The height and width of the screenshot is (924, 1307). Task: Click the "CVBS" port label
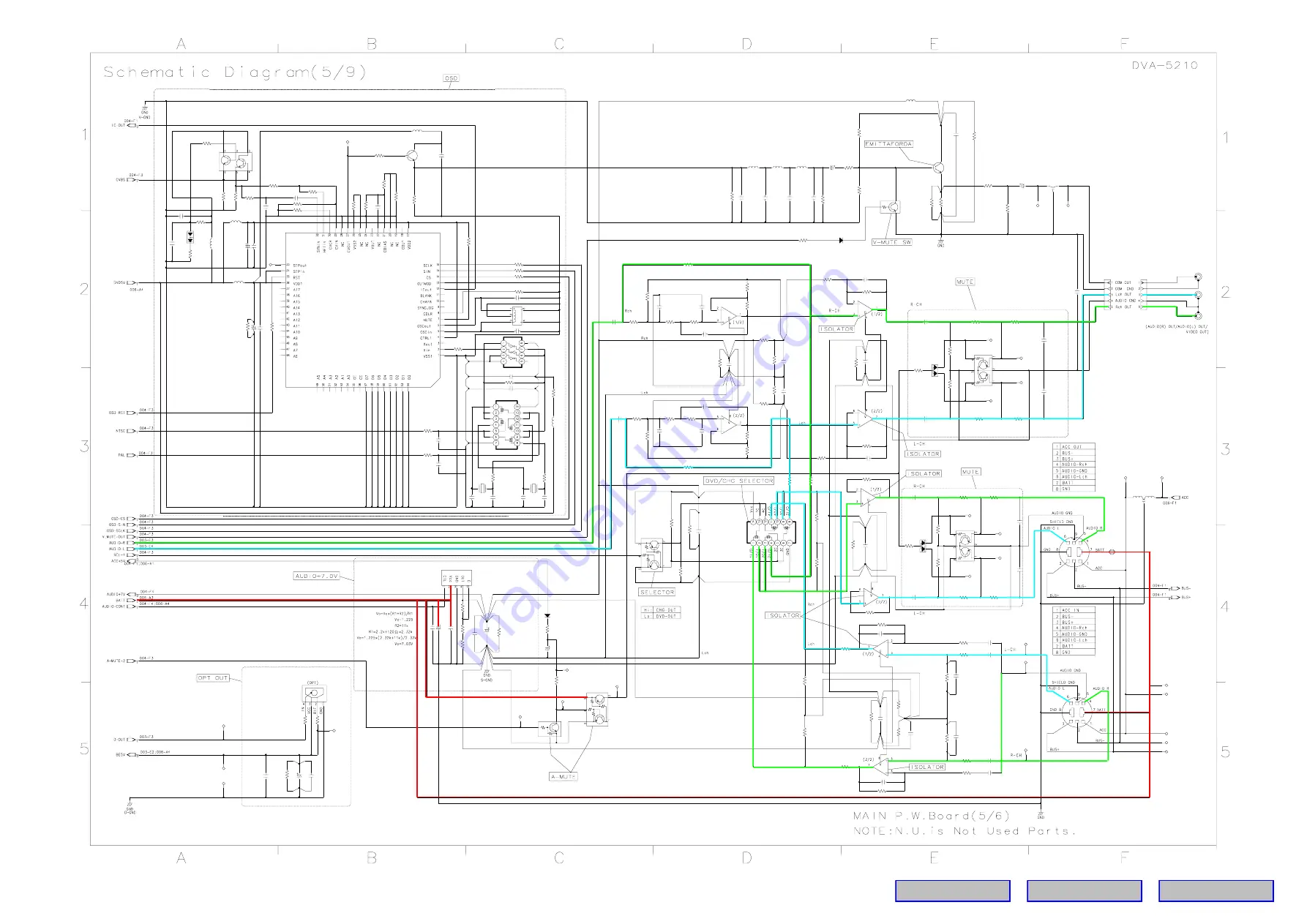coord(121,180)
